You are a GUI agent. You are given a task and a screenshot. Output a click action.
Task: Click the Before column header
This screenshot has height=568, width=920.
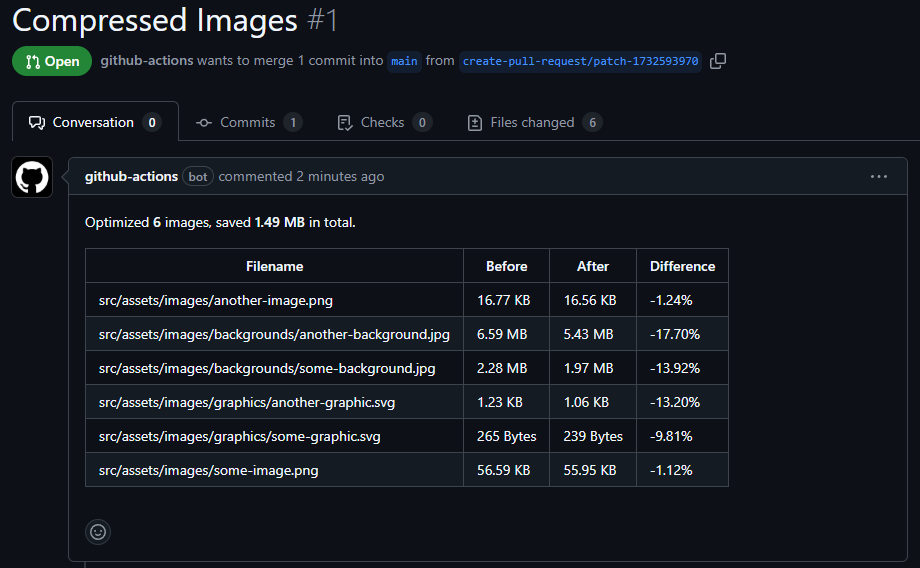coord(506,266)
